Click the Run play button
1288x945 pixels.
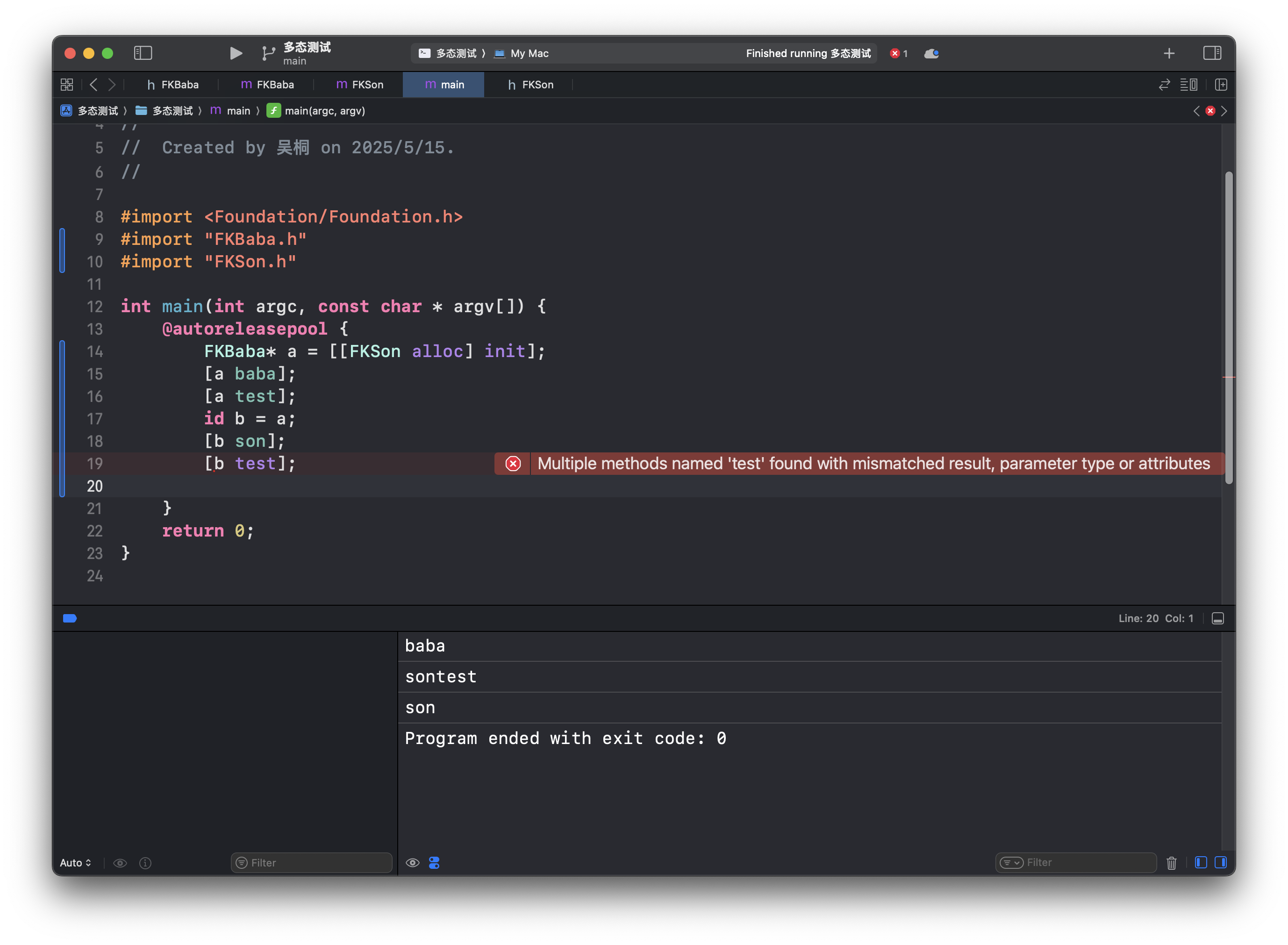click(236, 53)
